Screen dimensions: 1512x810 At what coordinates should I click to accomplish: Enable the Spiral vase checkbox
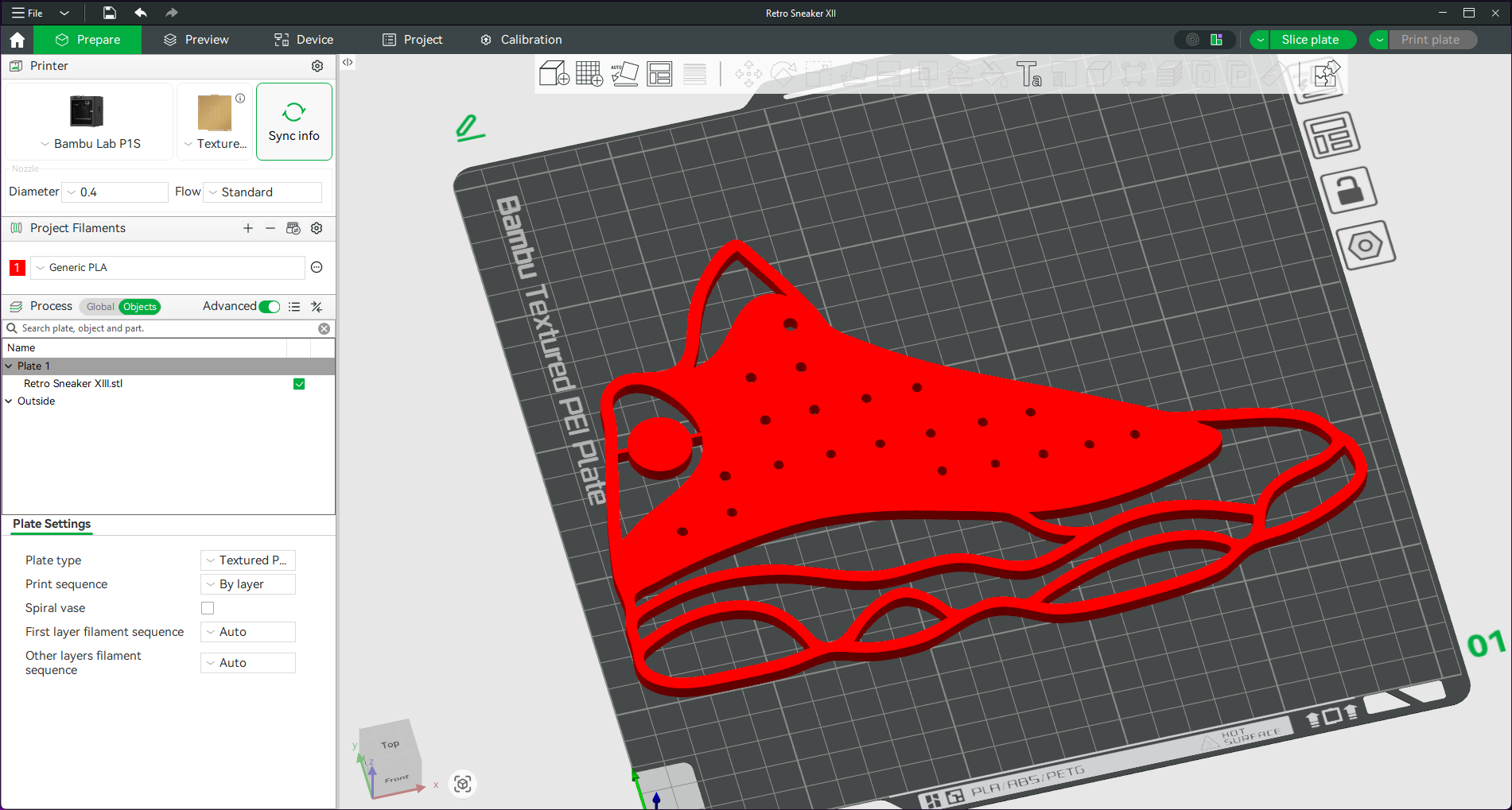pyautogui.click(x=208, y=608)
